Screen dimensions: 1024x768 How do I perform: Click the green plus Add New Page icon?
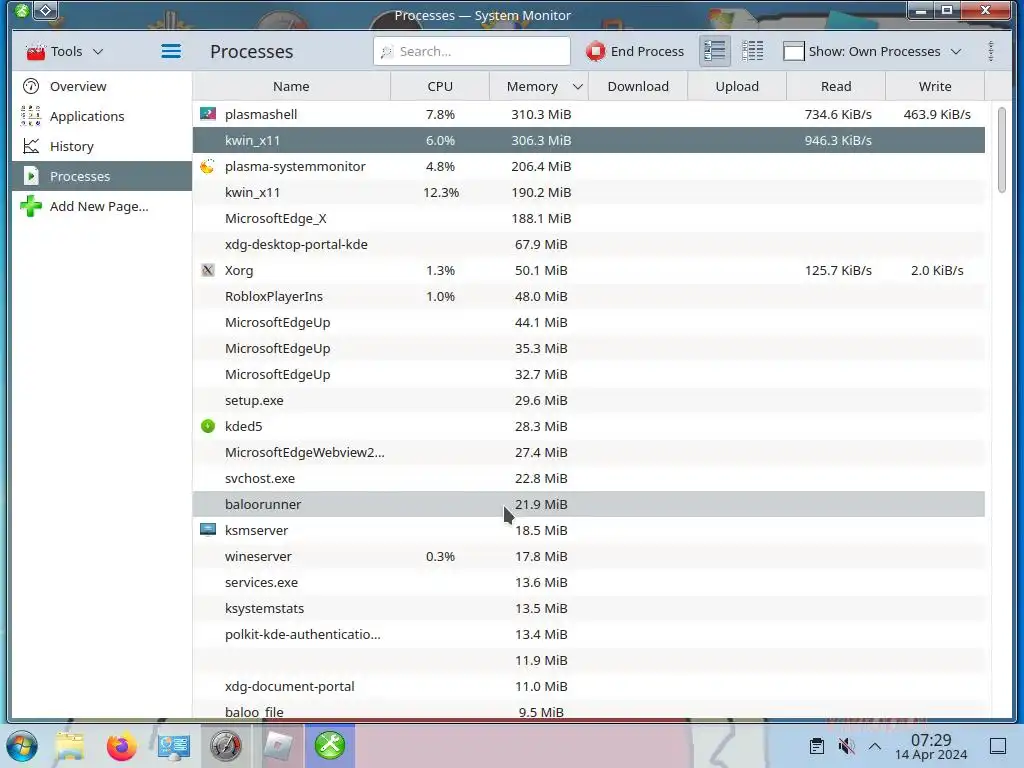pyautogui.click(x=31, y=206)
